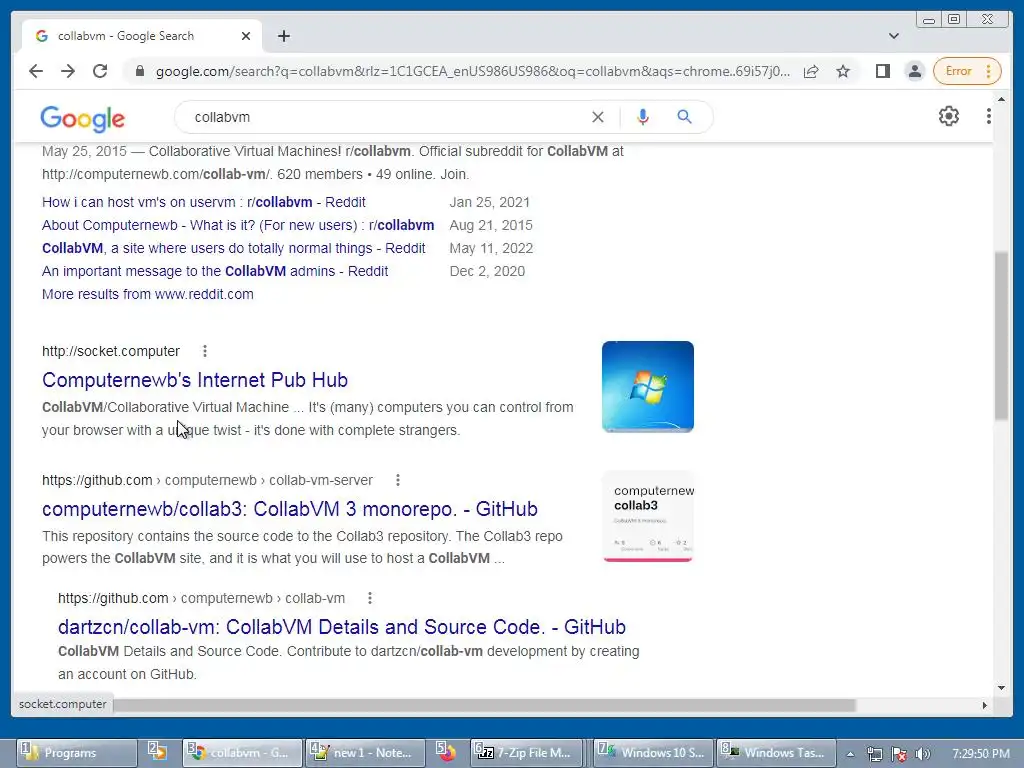Open Computernewb's Internet Pub Hub result
The height and width of the screenshot is (768, 1024).
point(195,379)
